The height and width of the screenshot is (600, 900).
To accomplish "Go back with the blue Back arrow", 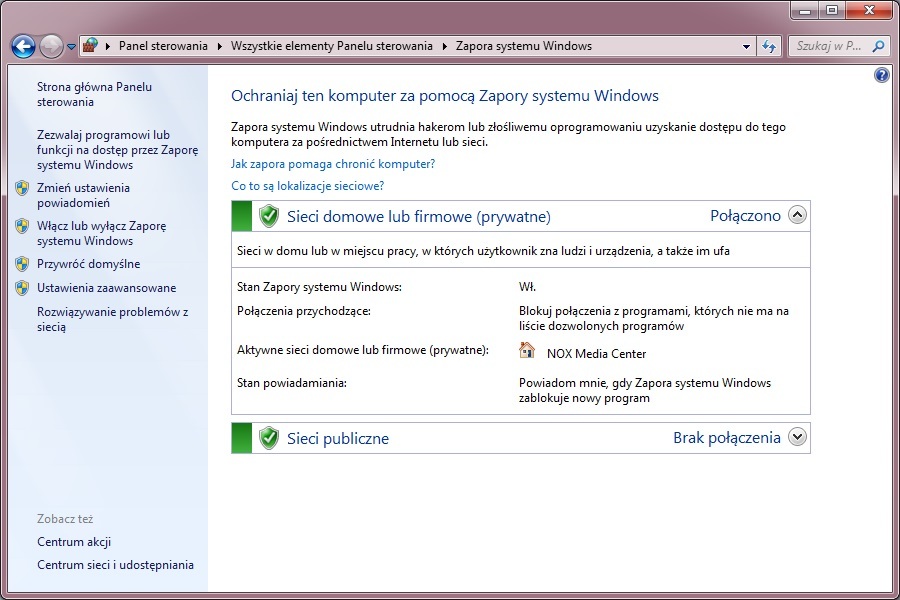I will [24, 47].
